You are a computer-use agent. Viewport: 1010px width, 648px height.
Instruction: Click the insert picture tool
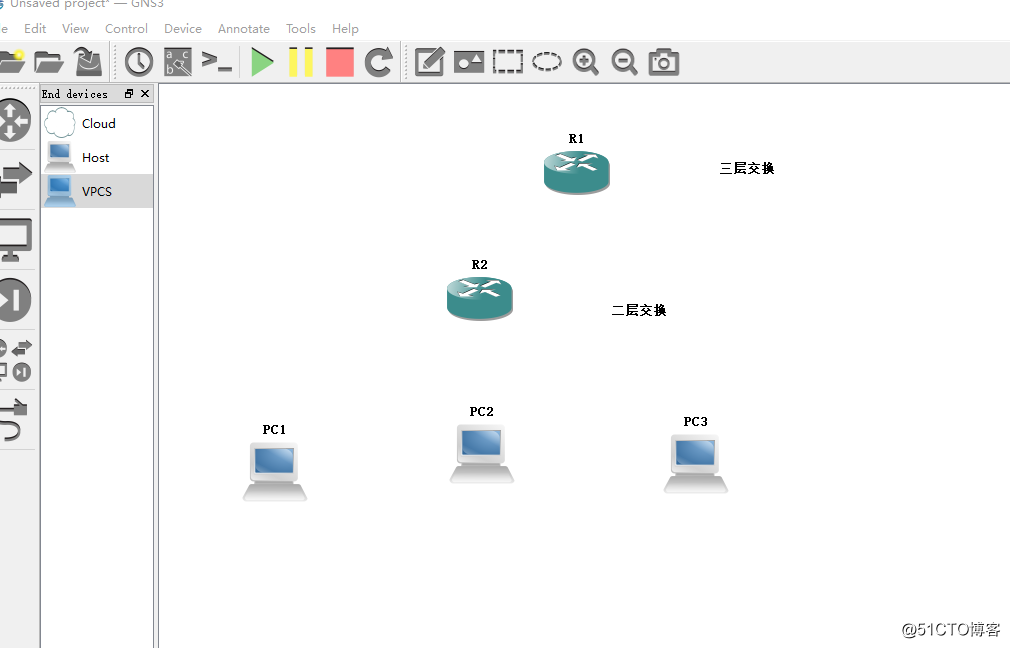tap(469, 62)
